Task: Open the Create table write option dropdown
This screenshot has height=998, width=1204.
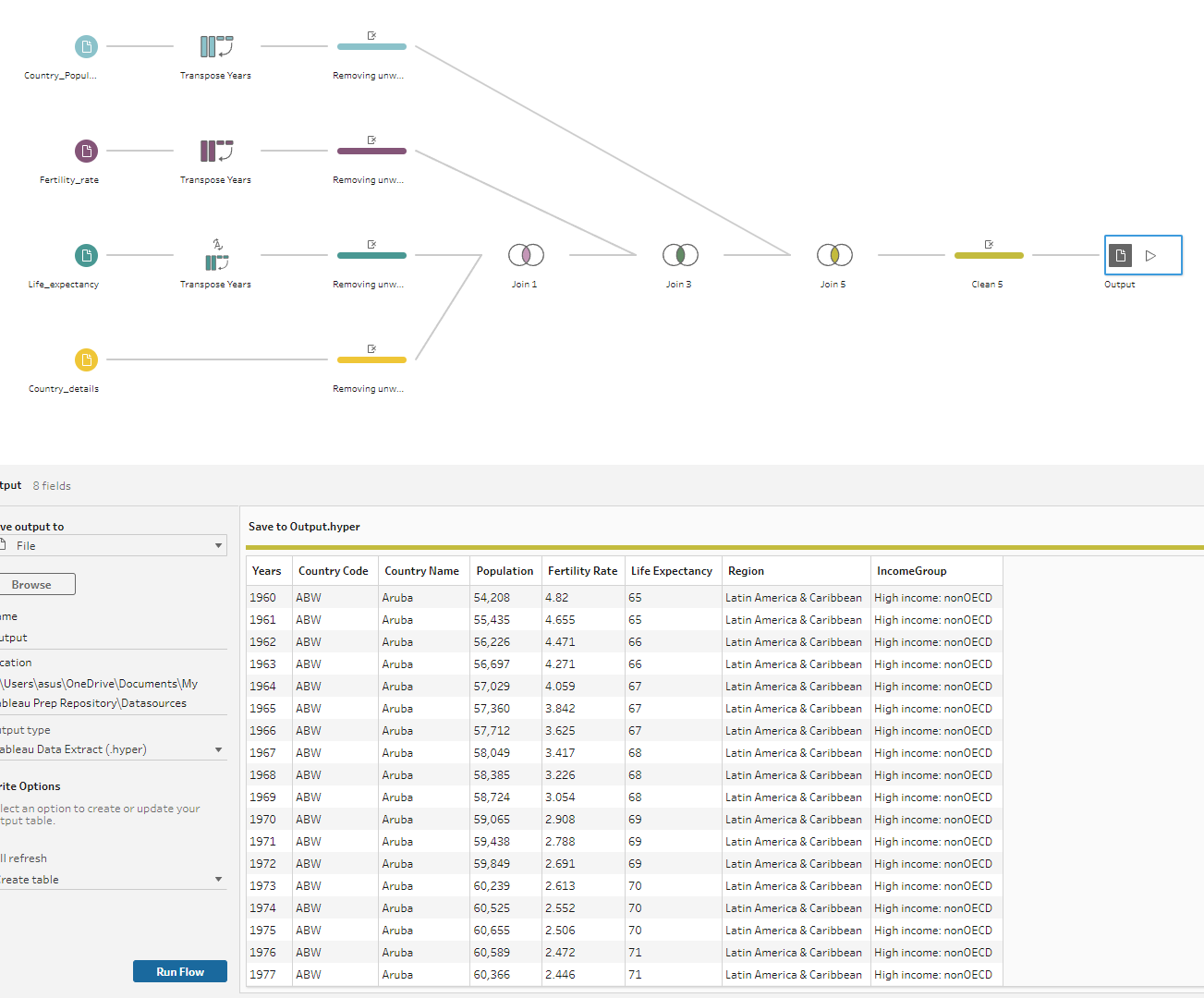Action: [113, 880]
